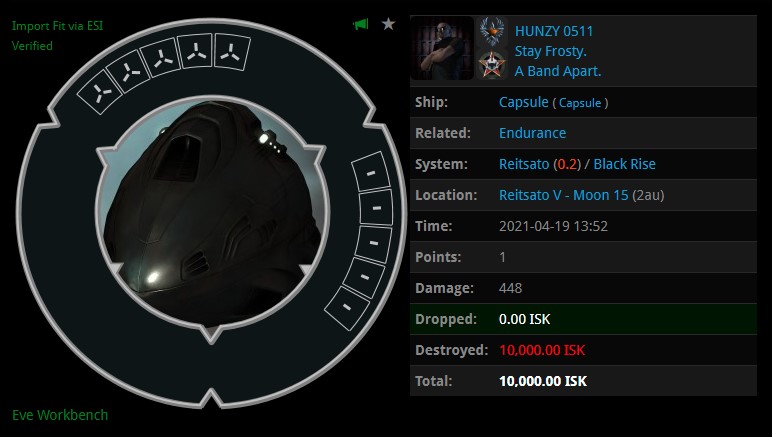Click the first empty rig slot icon

(x=100, y=93)
